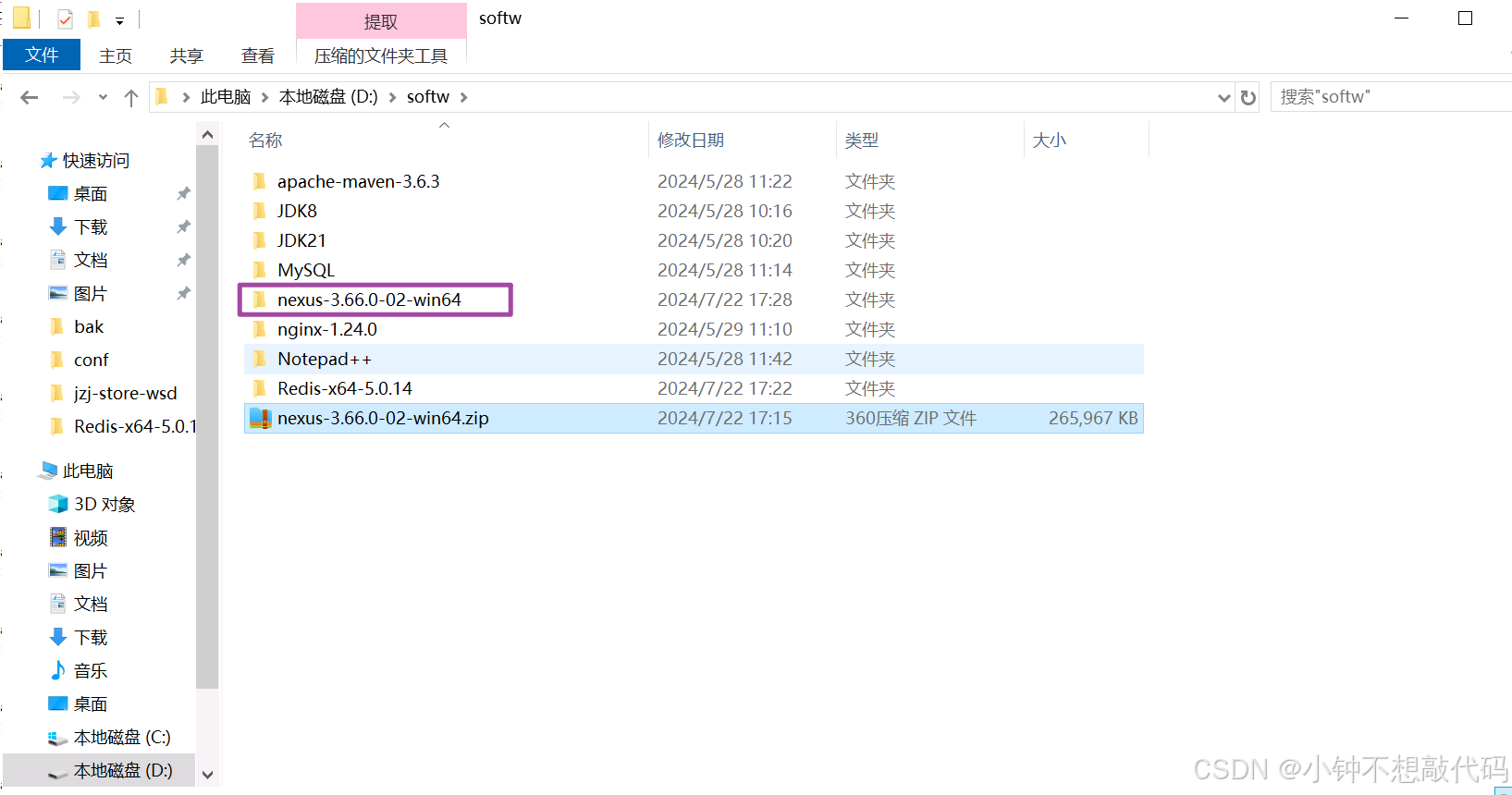Click 快速访问 in the navigation pane
Viewport: 1512px width, 795px height.
pyautogui.click(x=96, y=161)
